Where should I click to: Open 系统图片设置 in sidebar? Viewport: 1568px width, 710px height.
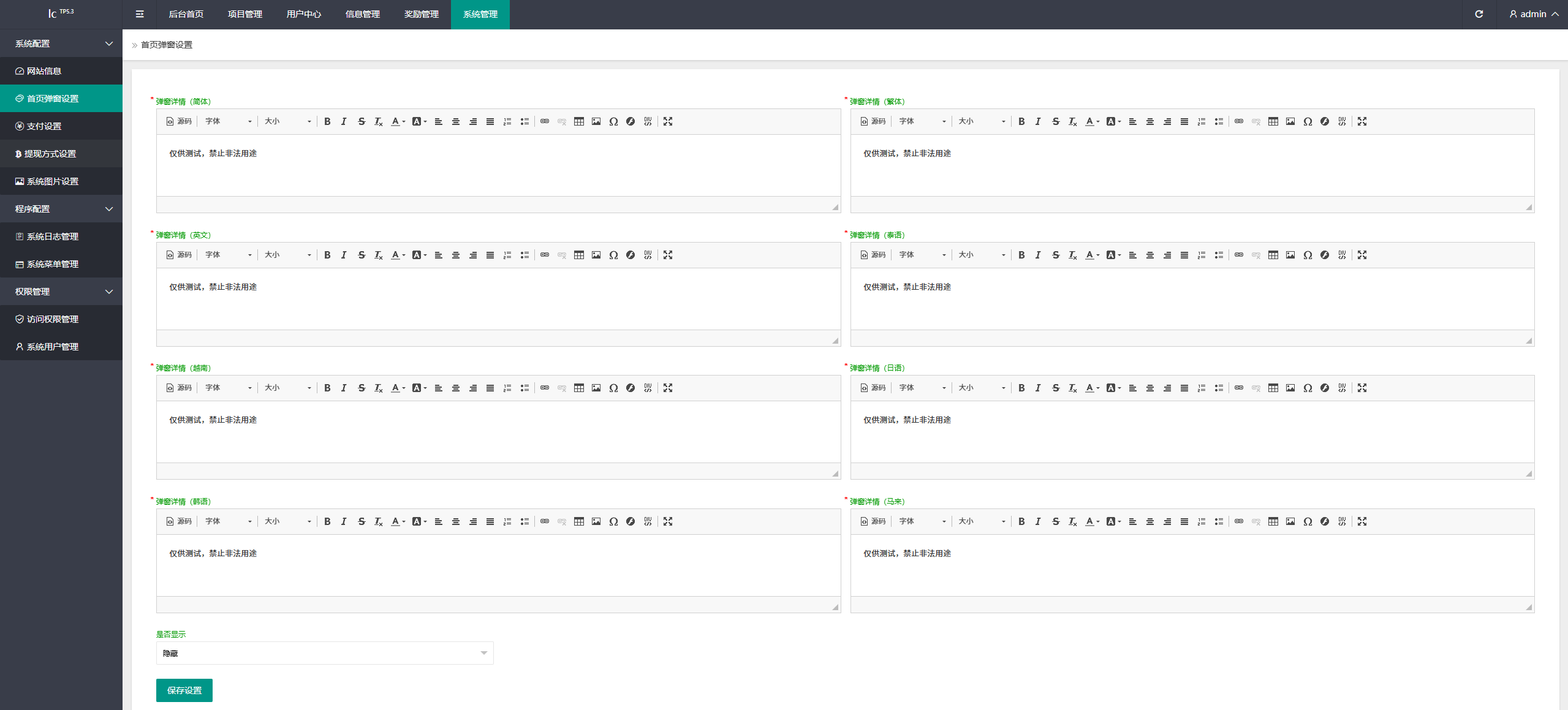[61, 181]
